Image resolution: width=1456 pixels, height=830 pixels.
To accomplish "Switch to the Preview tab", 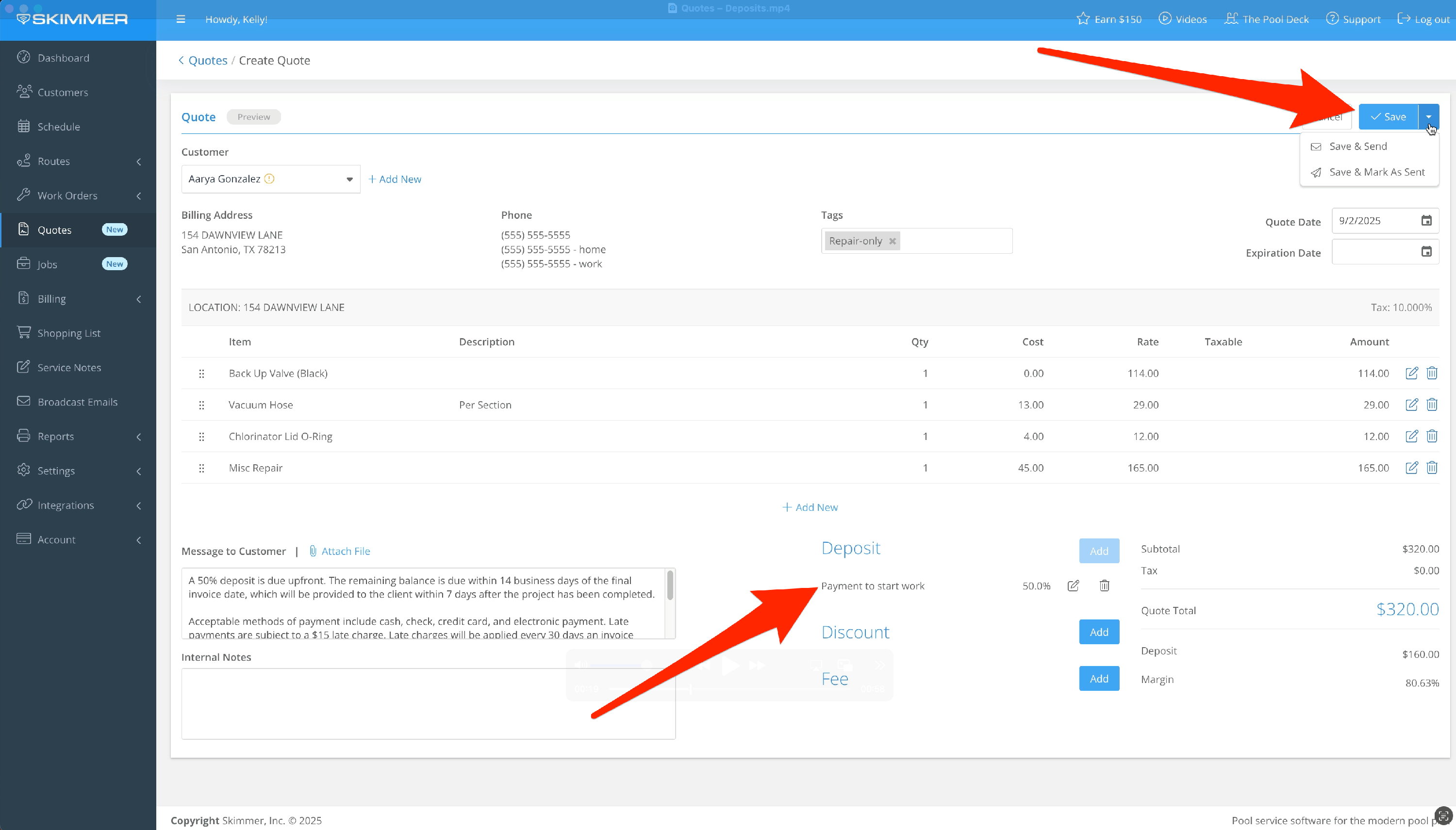I will point(254,117).
